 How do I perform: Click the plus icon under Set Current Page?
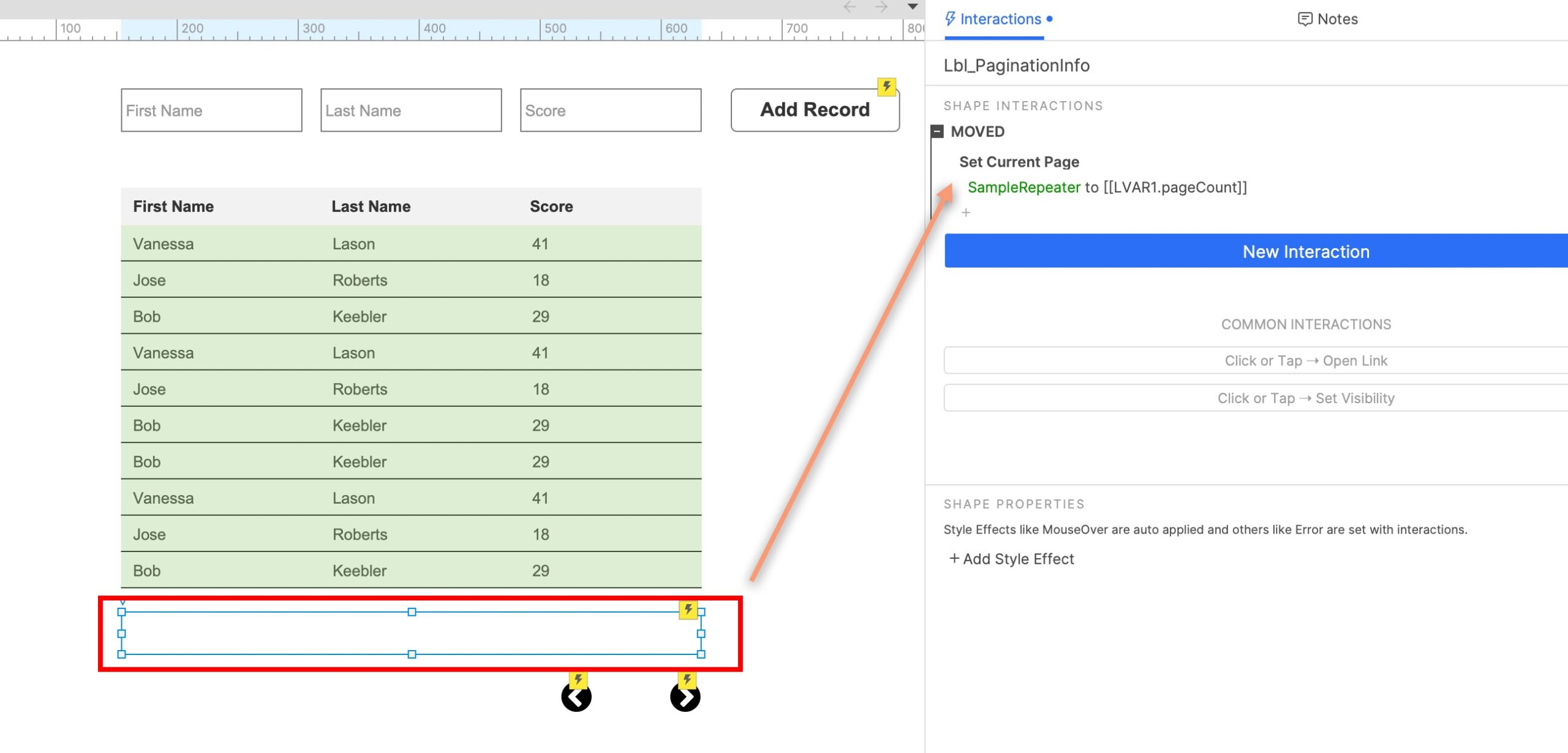(966, 213)
